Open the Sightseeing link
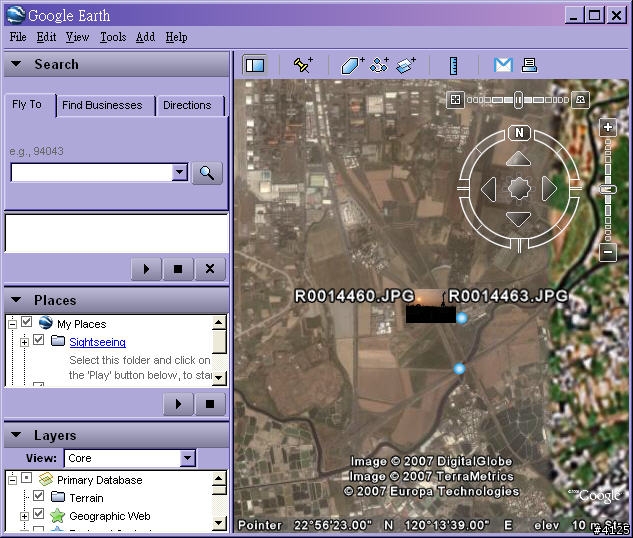This screenshot has width=633, height=538. (97, 342)
